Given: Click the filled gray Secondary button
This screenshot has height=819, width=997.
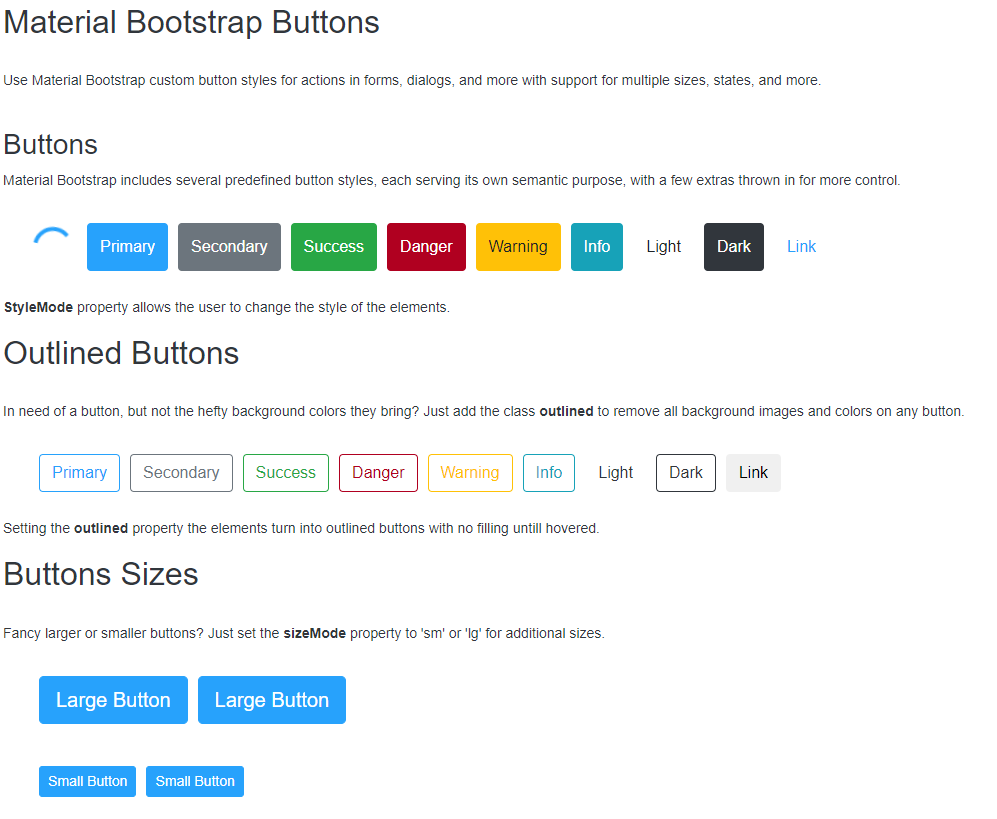Looking at the screenshot, I should 229,247.
